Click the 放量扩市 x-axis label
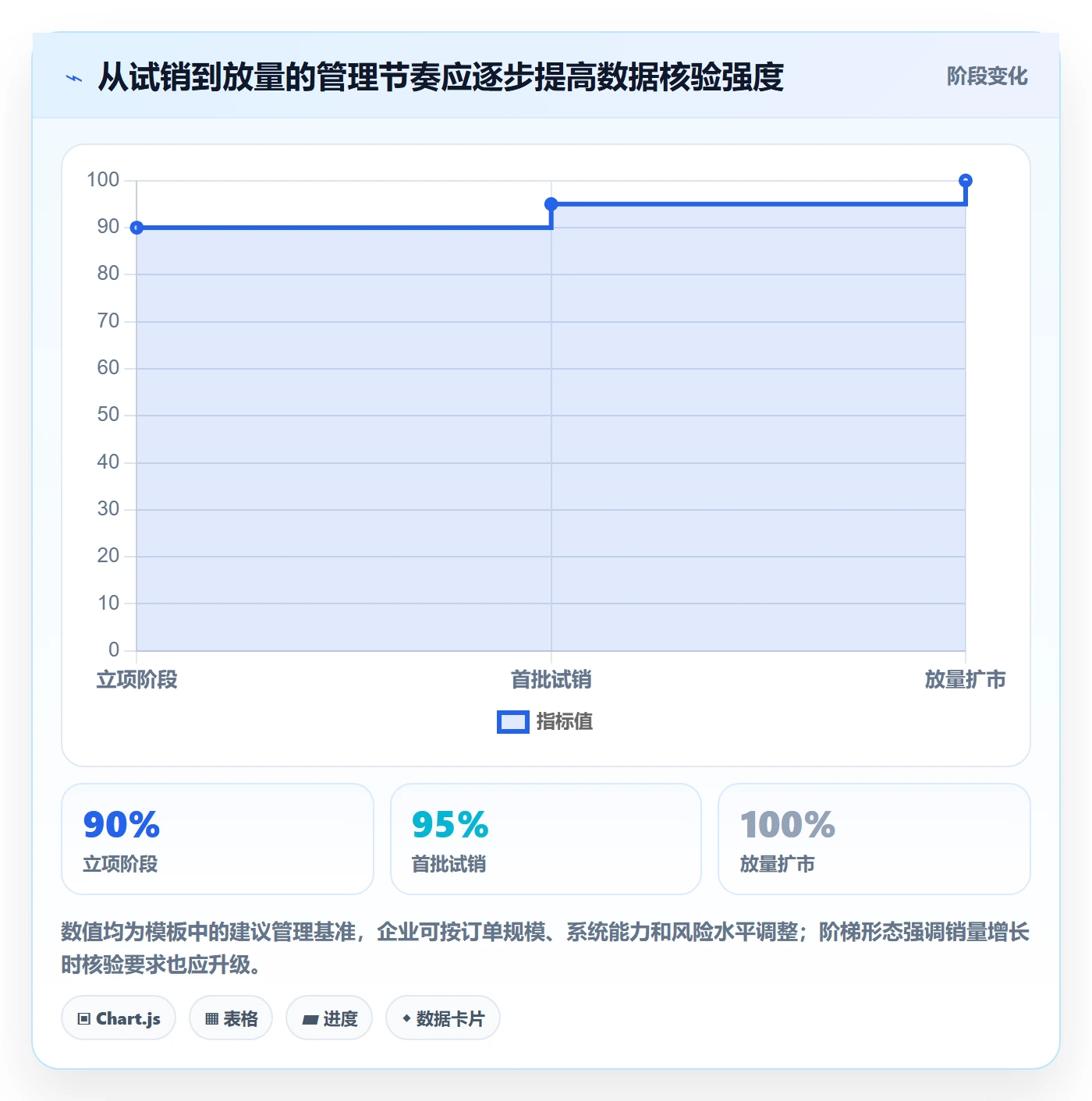Viewport: 1092px width, 1101px height. pyautogui.click(x=966, y=680)
